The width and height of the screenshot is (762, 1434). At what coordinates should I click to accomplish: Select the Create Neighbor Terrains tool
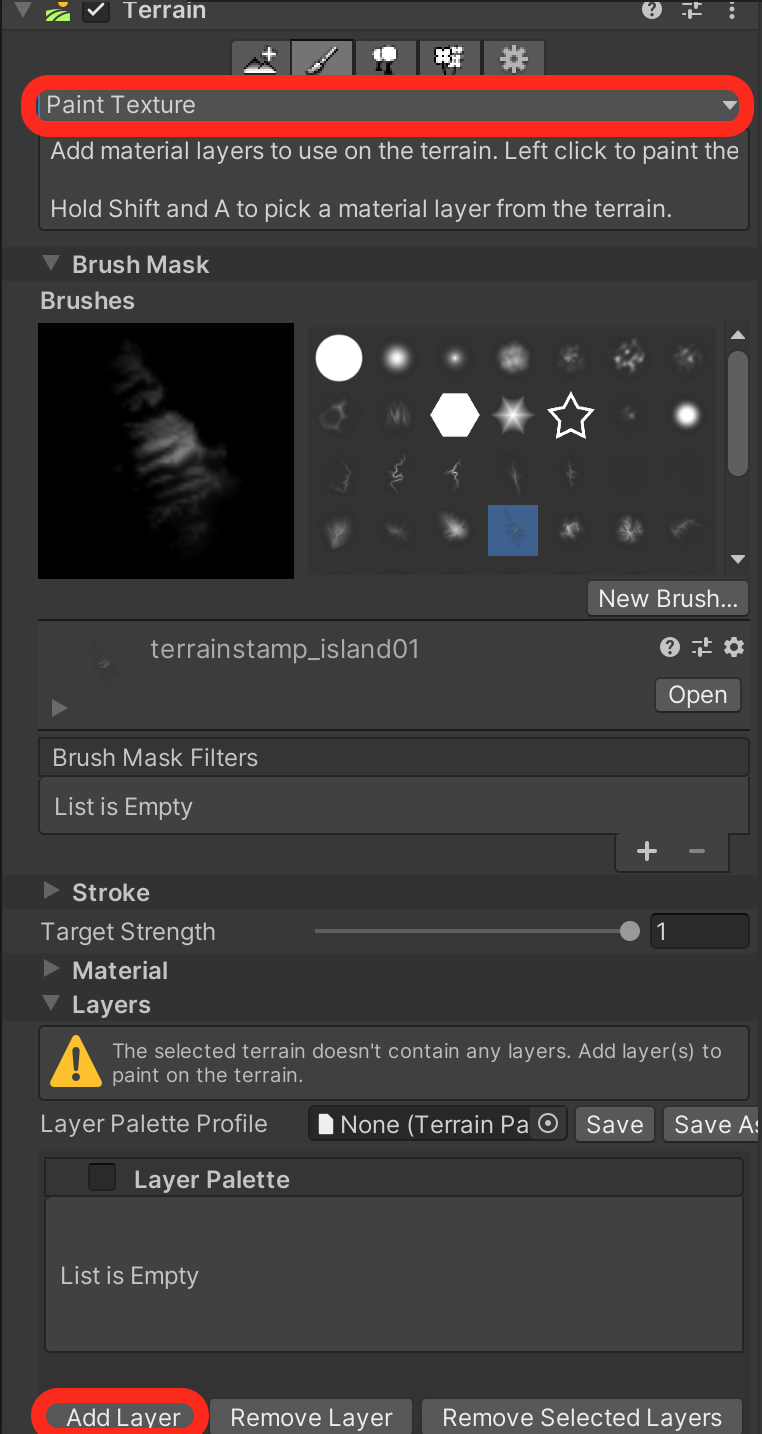coord(260,59)
